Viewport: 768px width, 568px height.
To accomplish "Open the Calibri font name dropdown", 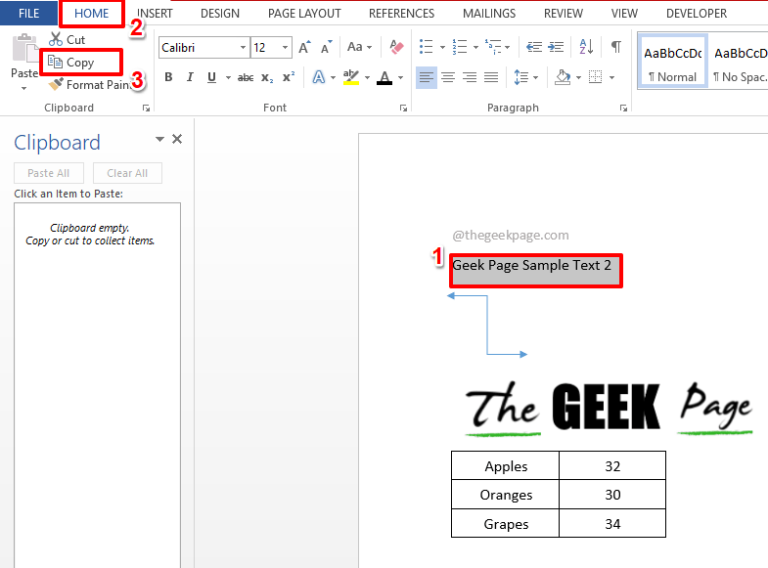I will [243, 47].
